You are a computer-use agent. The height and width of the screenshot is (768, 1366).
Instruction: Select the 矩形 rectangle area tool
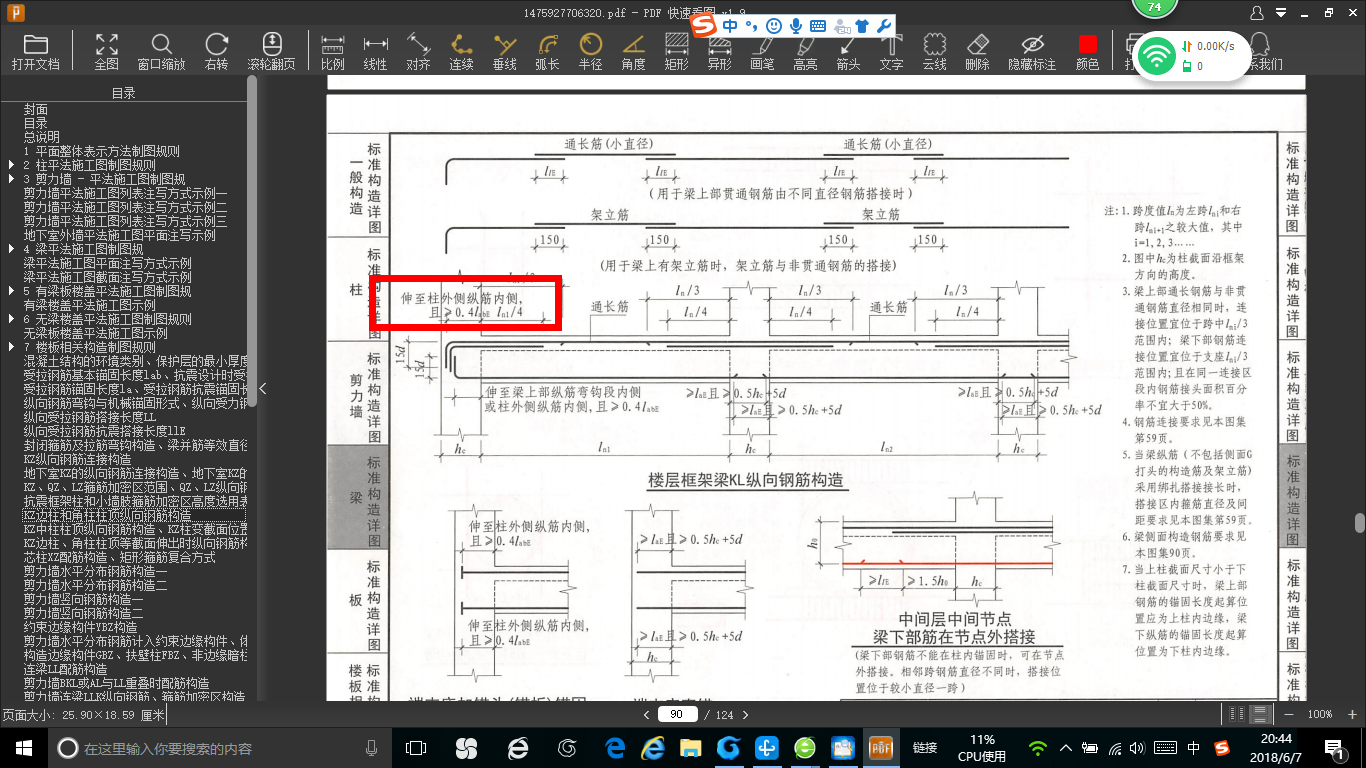676,51
